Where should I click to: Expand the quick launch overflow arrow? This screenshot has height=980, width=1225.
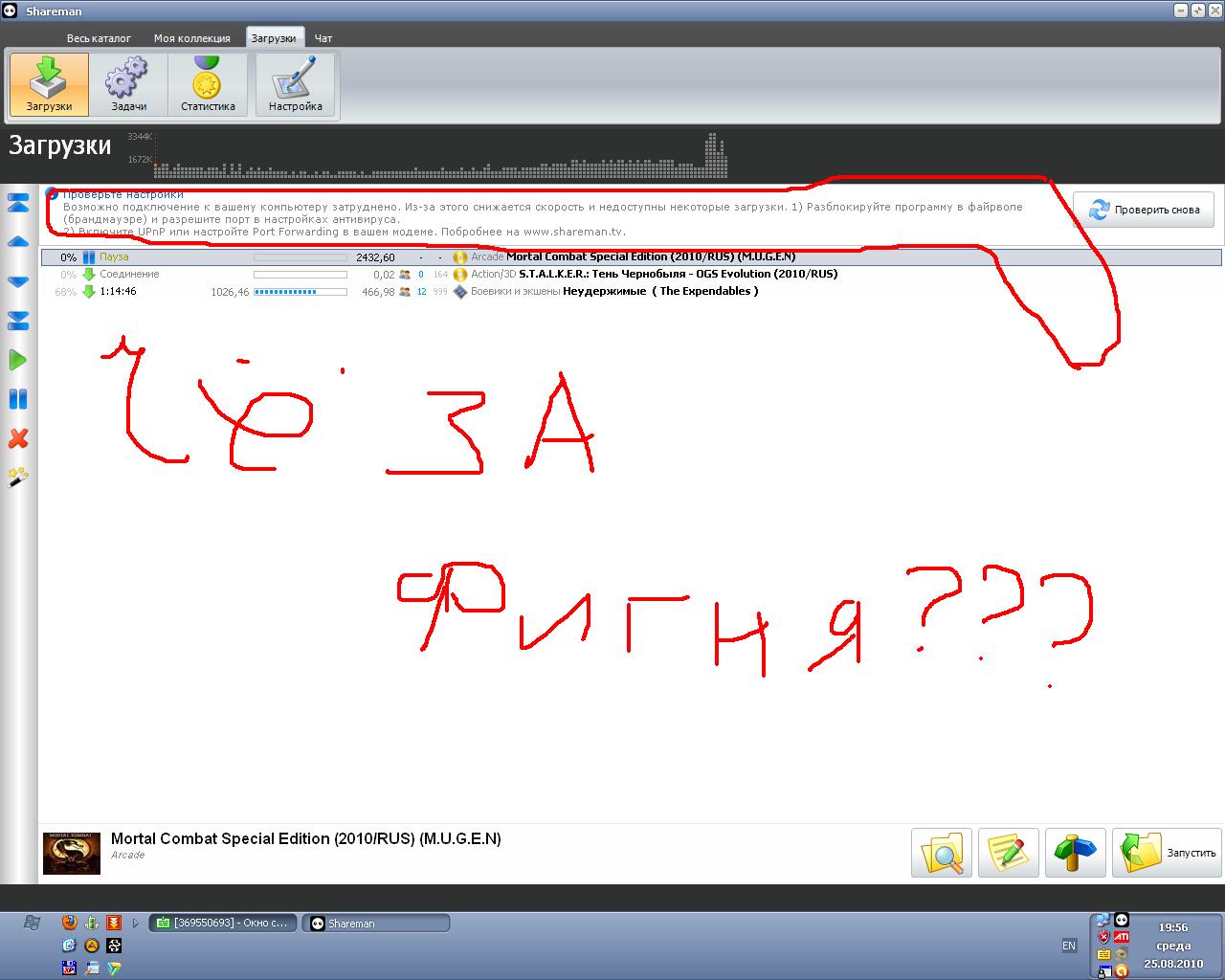click(x=136, y=924)
